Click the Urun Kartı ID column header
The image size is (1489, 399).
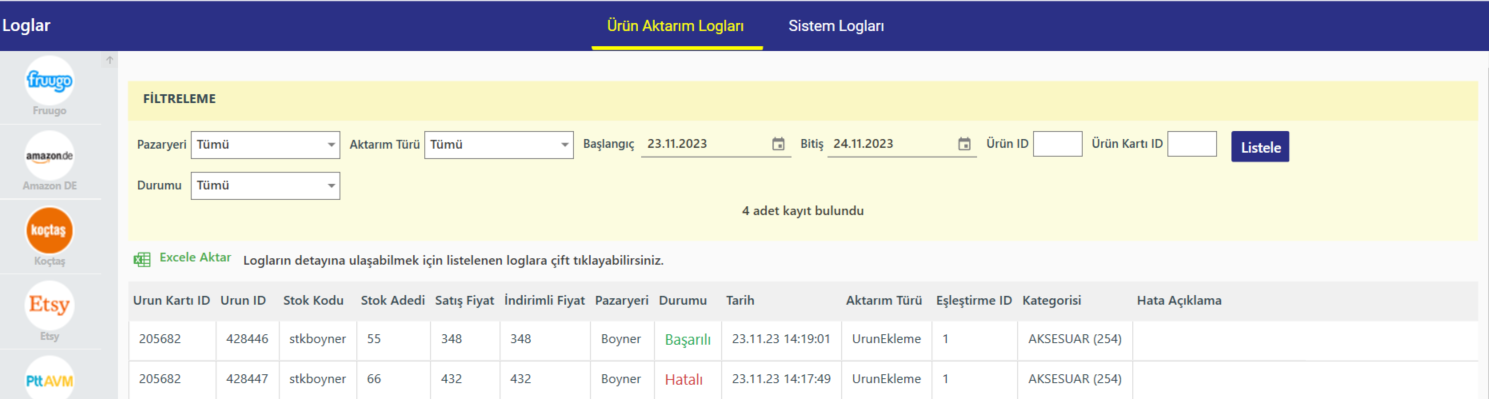click(x=171, y=300)
